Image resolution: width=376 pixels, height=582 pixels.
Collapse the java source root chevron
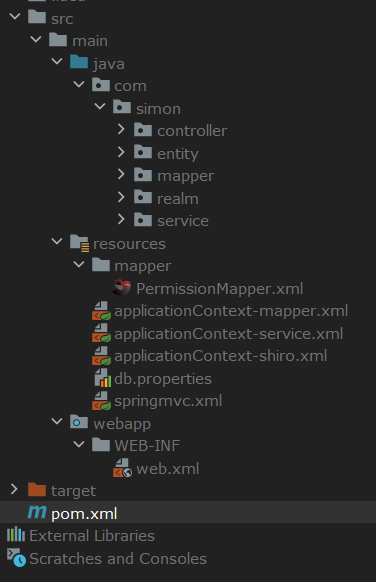click(x=57, y=61)
